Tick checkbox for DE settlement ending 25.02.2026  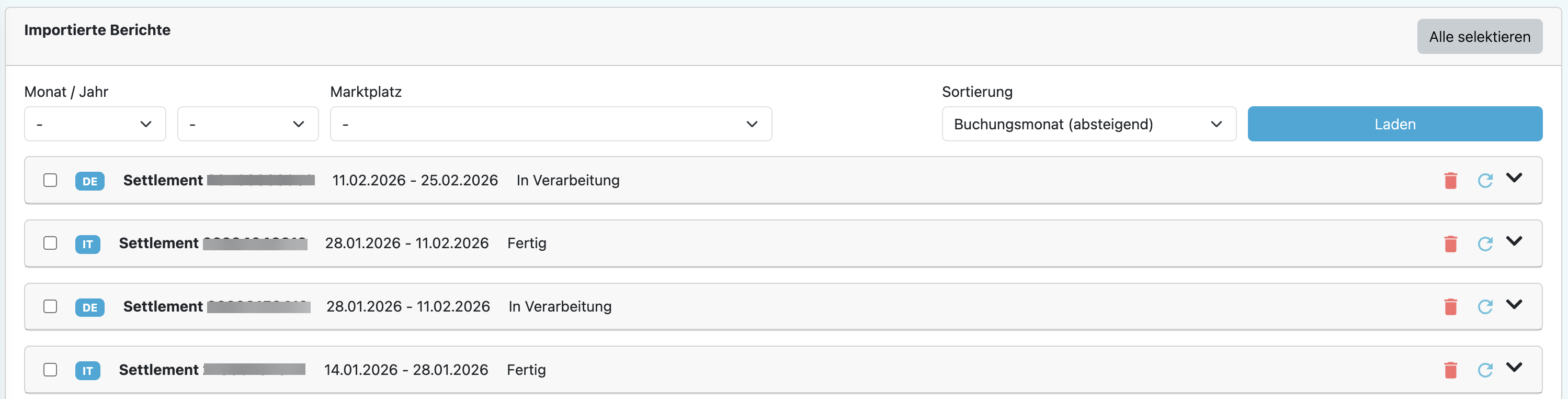[x=51, y=180]
